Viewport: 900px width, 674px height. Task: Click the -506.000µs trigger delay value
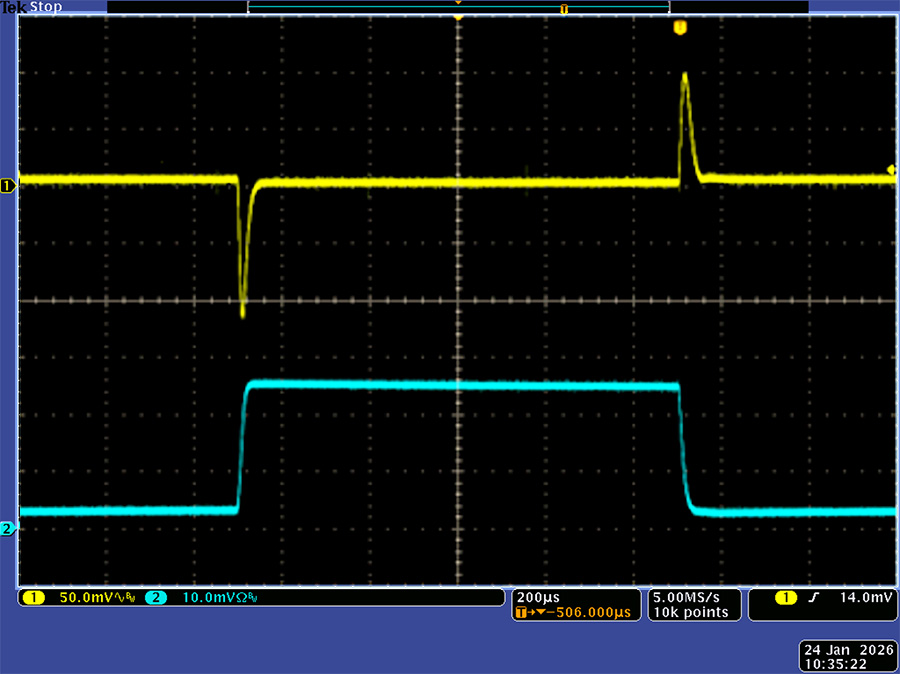pos(588,613)
